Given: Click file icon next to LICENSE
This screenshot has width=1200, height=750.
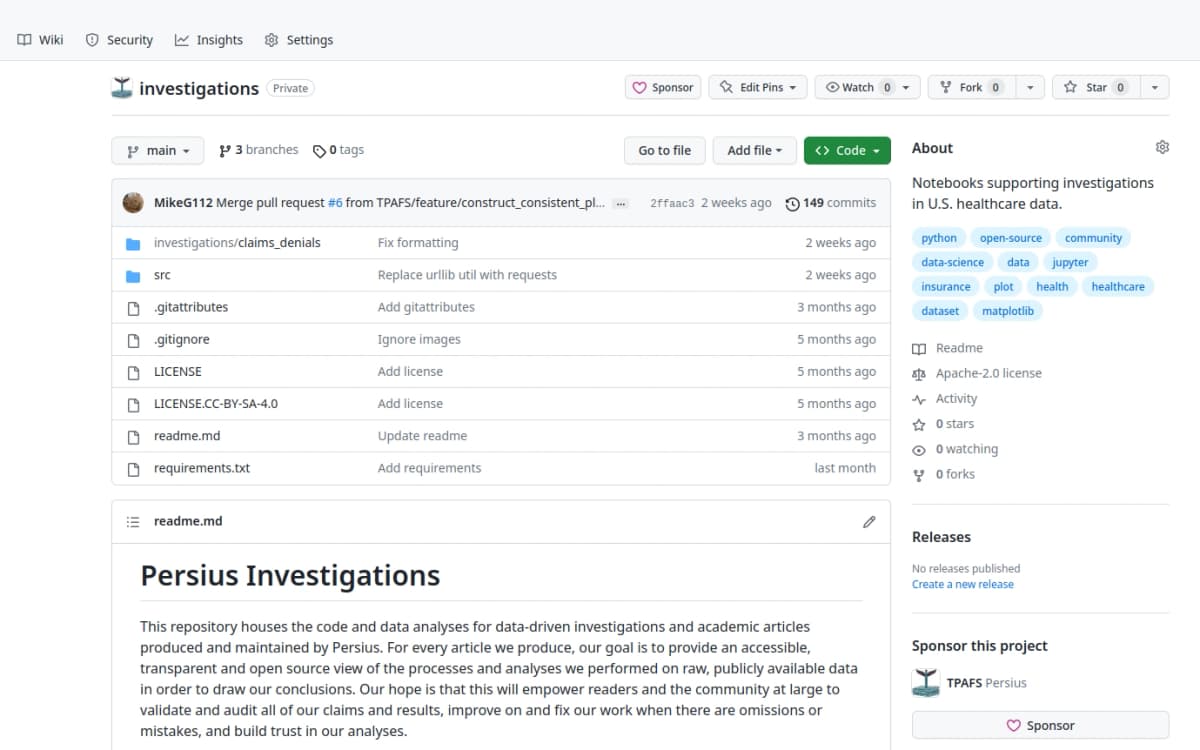Looking at the screenshot, I should click(133, 371).
